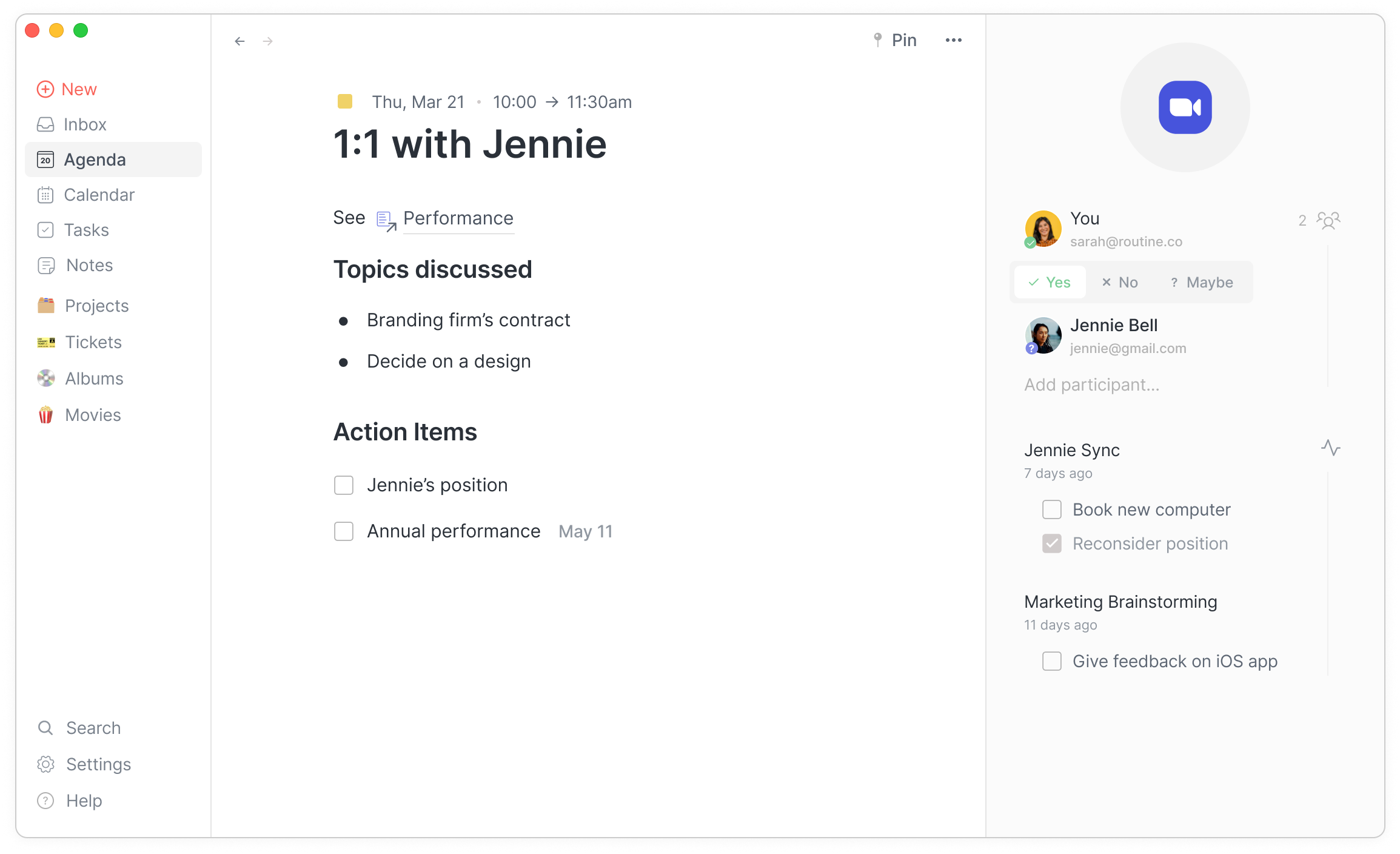This screenshot has height=854, width=1400.
Task: Check the Jennie's position action item
Action: [x=344, y=485]
